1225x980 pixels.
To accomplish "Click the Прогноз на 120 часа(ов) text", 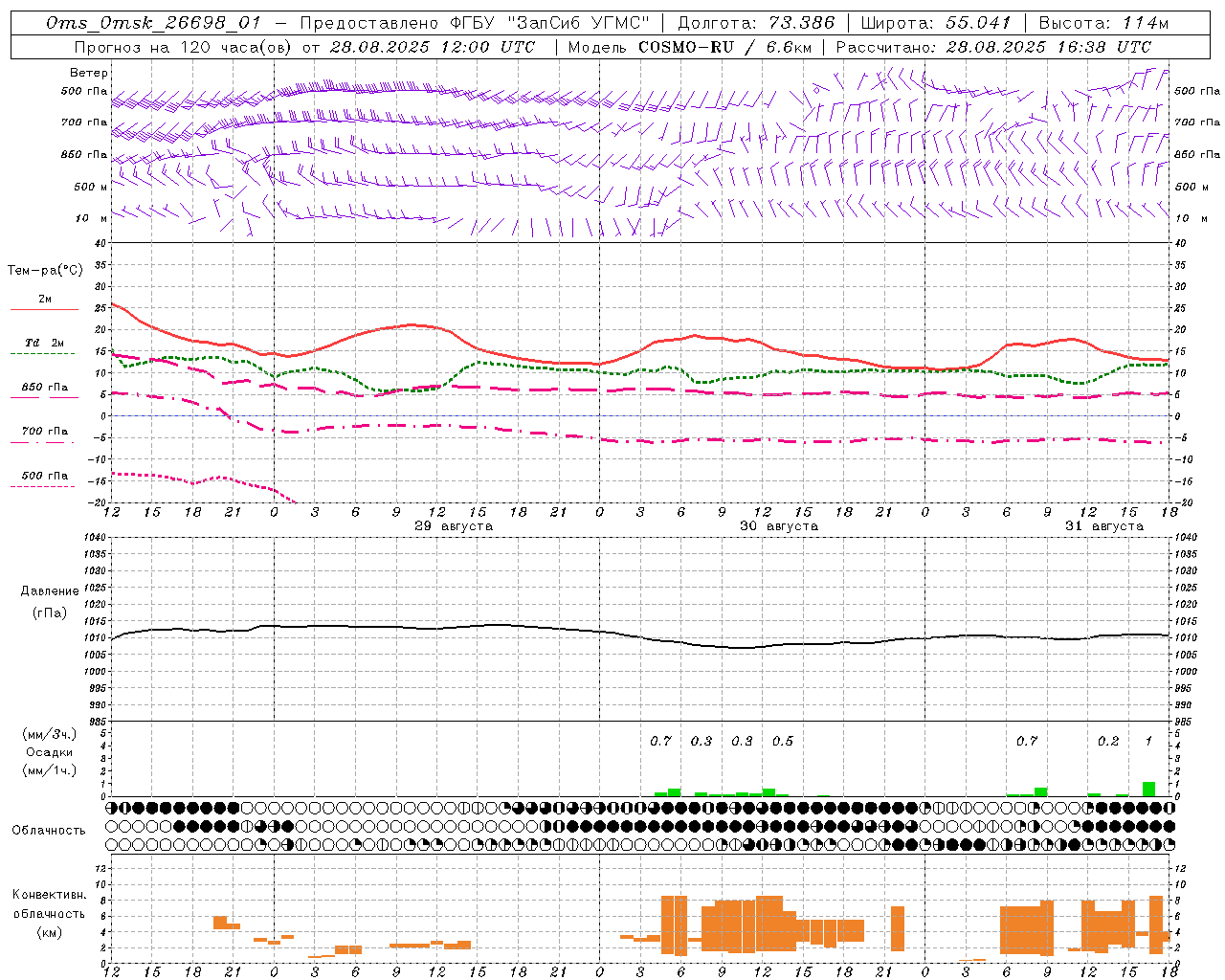I will click(185, 47).
